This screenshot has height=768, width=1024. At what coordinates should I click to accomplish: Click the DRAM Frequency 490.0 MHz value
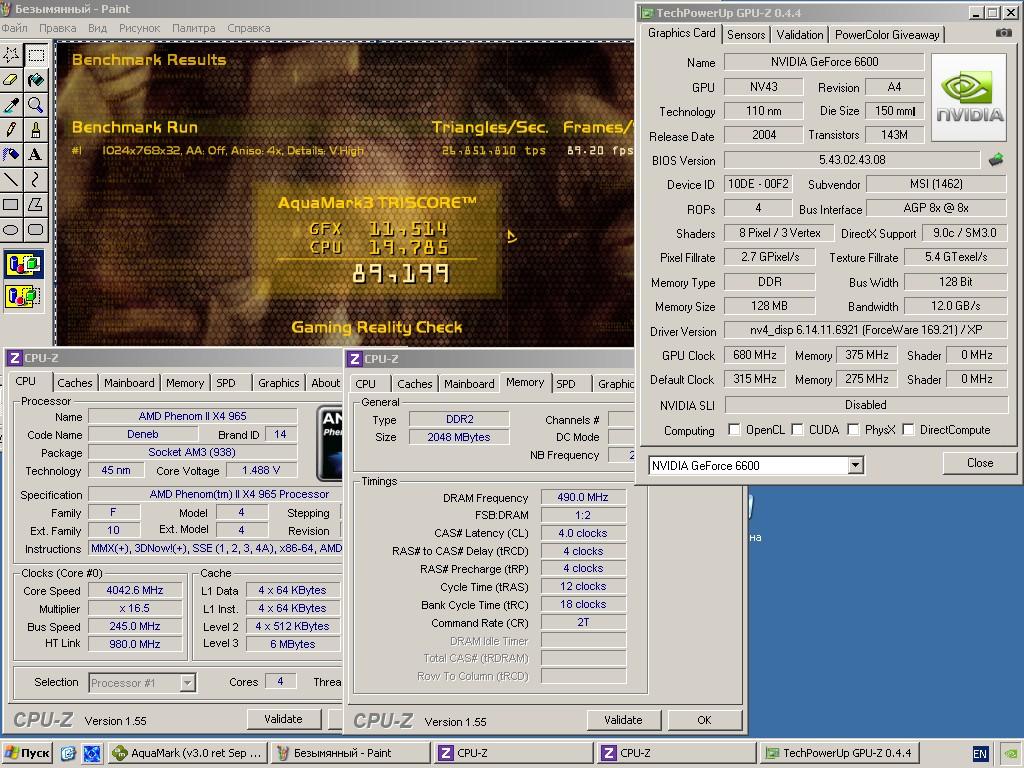point(583,497)
